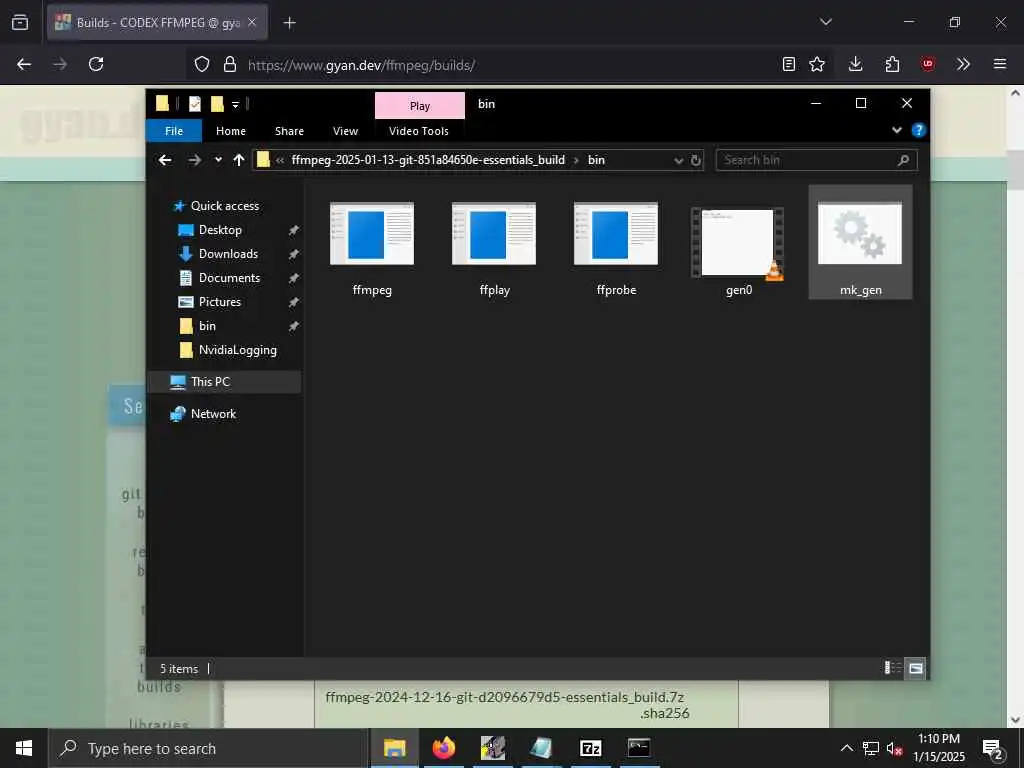Screen dimensions: 1024x768
Task: Open Pictures in navigation pane
Action: coord(219,302)
